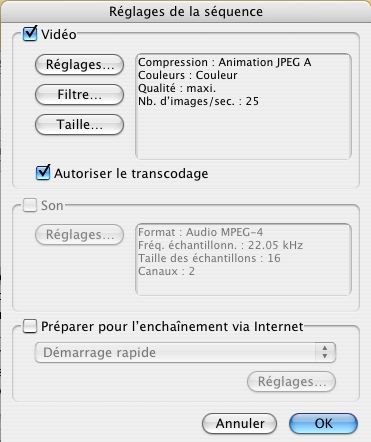
Task: Click the Son section Réglages… button
Action: 79,235
